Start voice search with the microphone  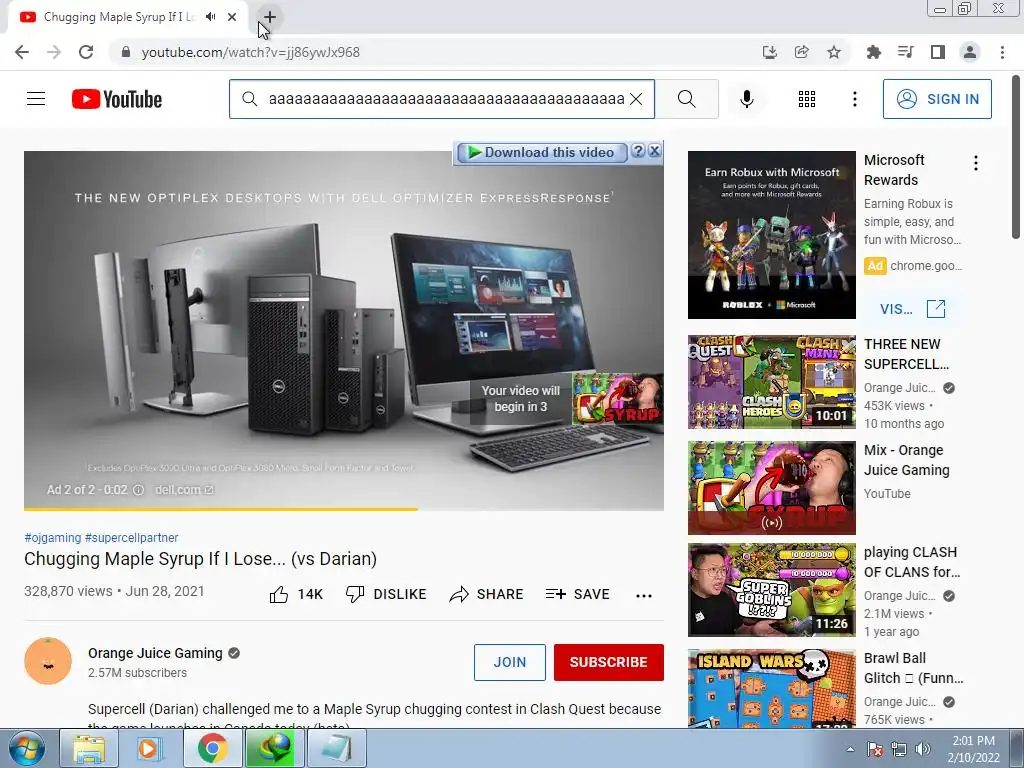[746, 99]
